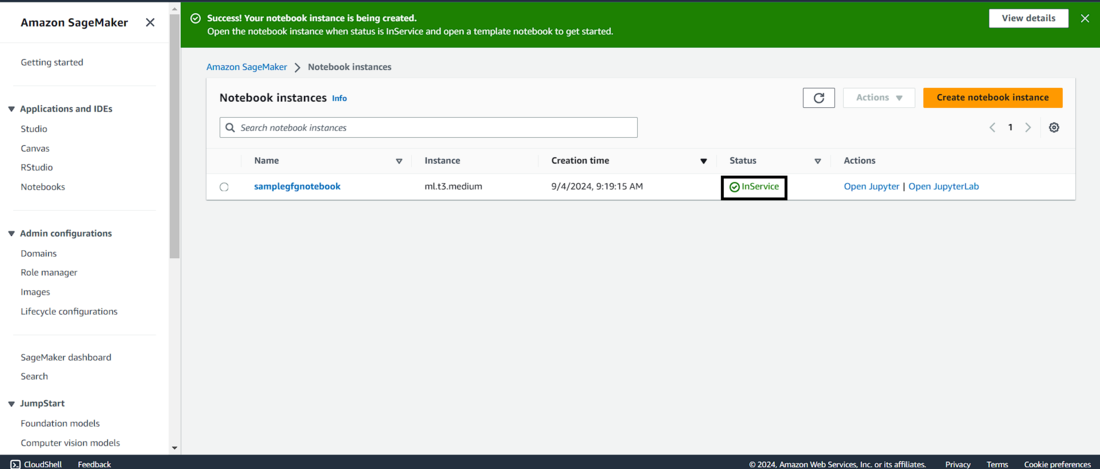Sort by Creation time column arrow

(704, 161)
